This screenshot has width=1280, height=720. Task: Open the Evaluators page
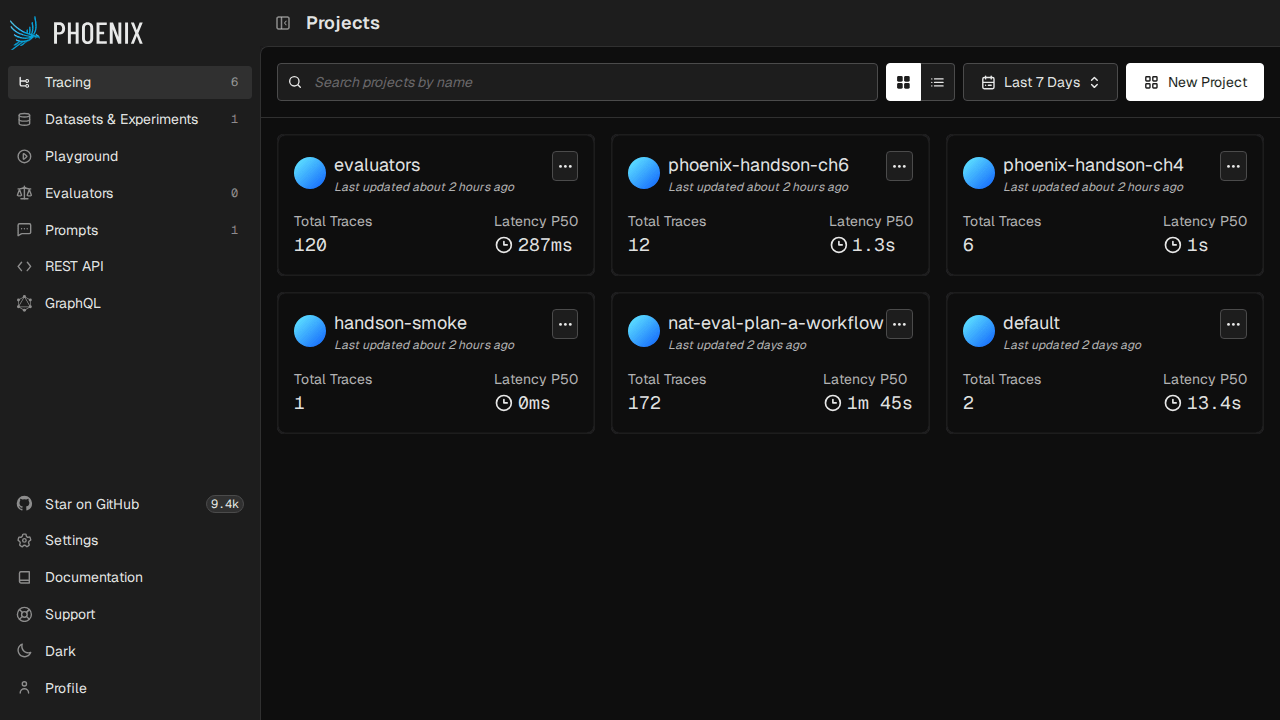coord(130,193)
